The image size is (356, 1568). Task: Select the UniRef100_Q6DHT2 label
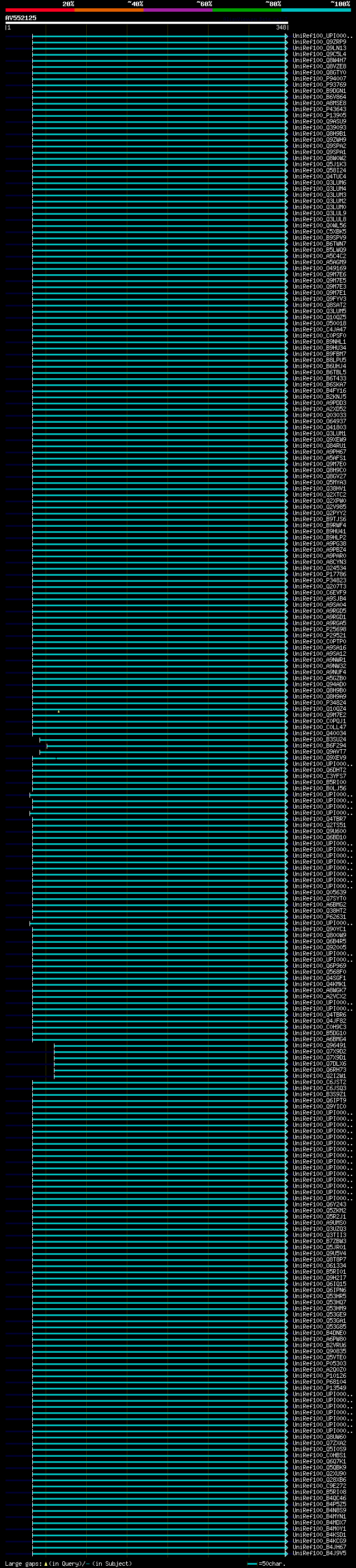pos(319,770)
